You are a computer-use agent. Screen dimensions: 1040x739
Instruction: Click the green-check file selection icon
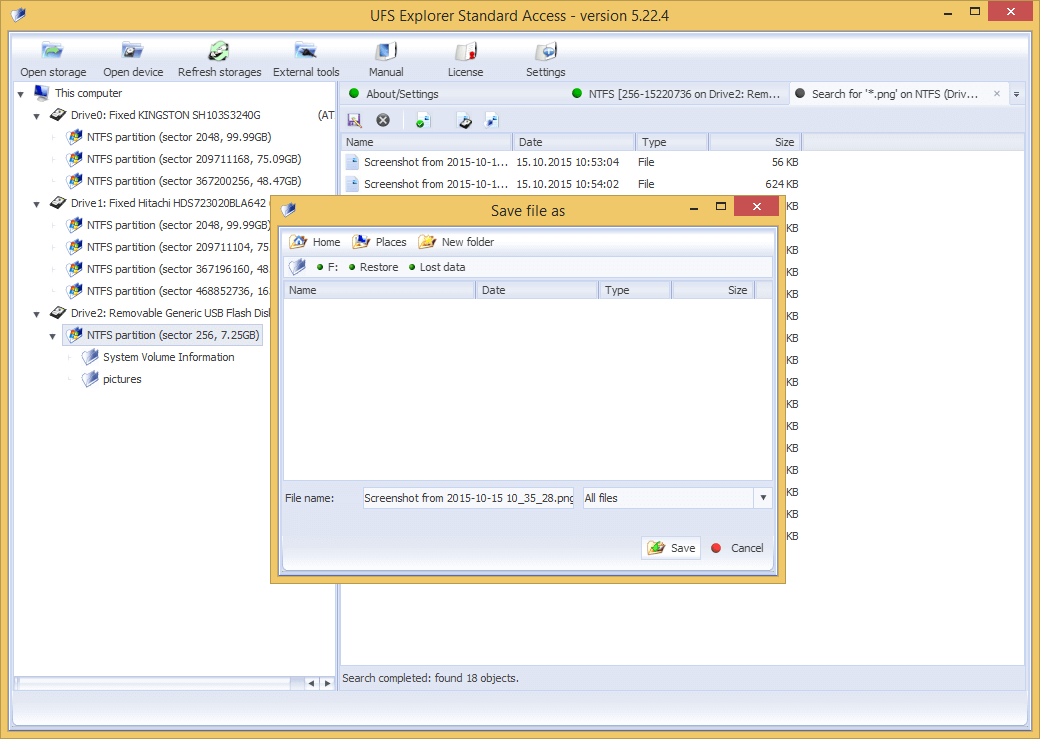(x=423, y=120)
